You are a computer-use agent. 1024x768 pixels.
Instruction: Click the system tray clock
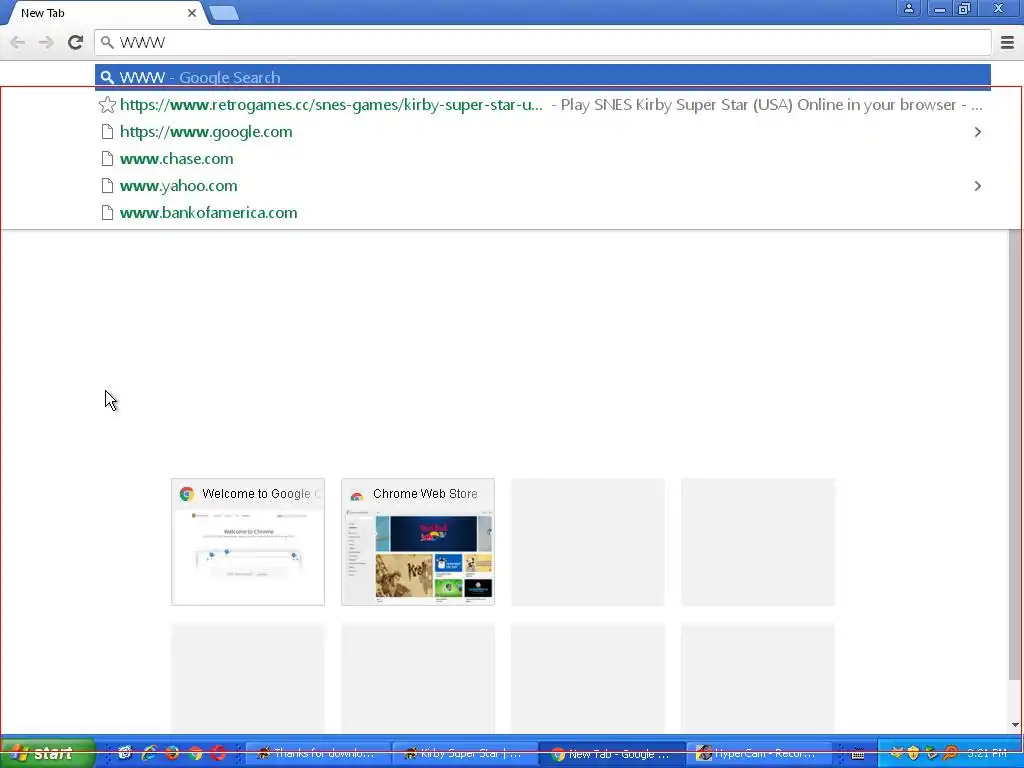(x=986, y=753)
